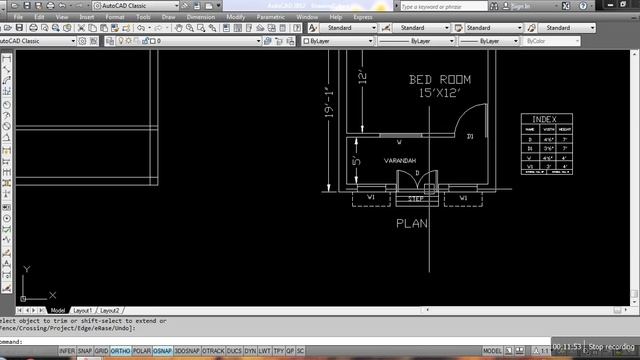Image resolution: width=640 pixels, height=360 pixels.
Task: Open the Properties palette icon
Action: click(x=227, y=28)
